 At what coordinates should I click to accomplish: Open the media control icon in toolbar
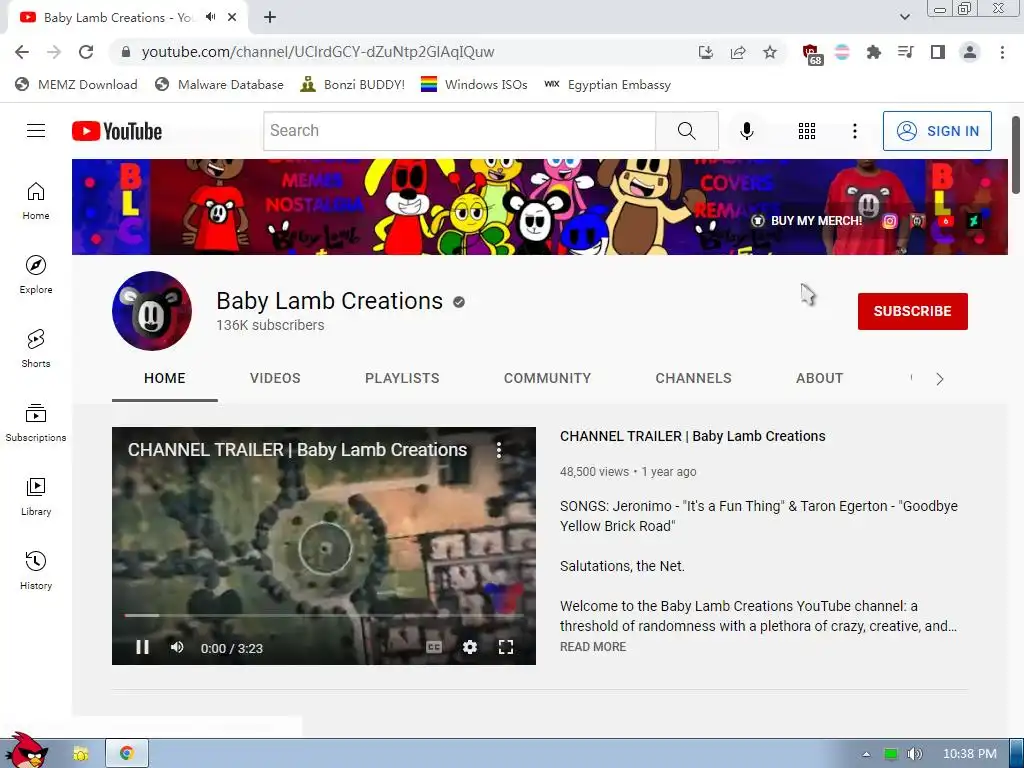click(x=905, y=52)
